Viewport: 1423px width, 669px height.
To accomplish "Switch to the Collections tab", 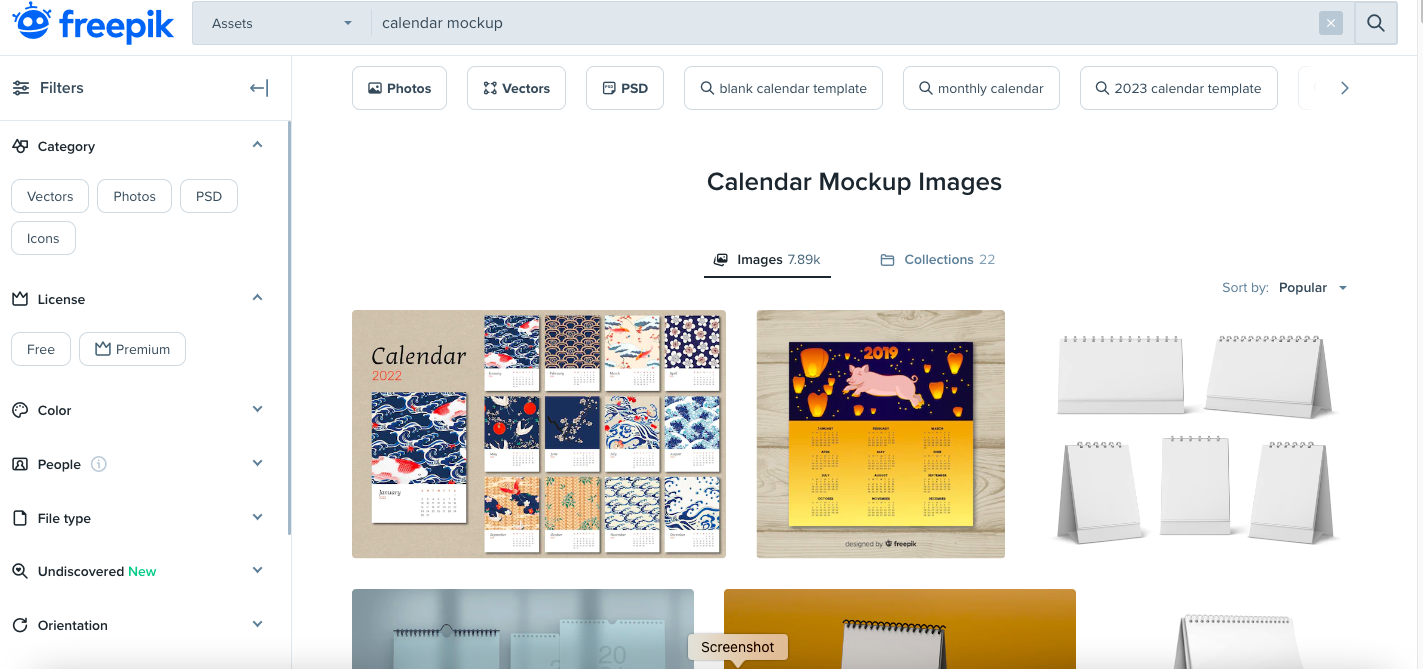I will click(x=938, y=259).
